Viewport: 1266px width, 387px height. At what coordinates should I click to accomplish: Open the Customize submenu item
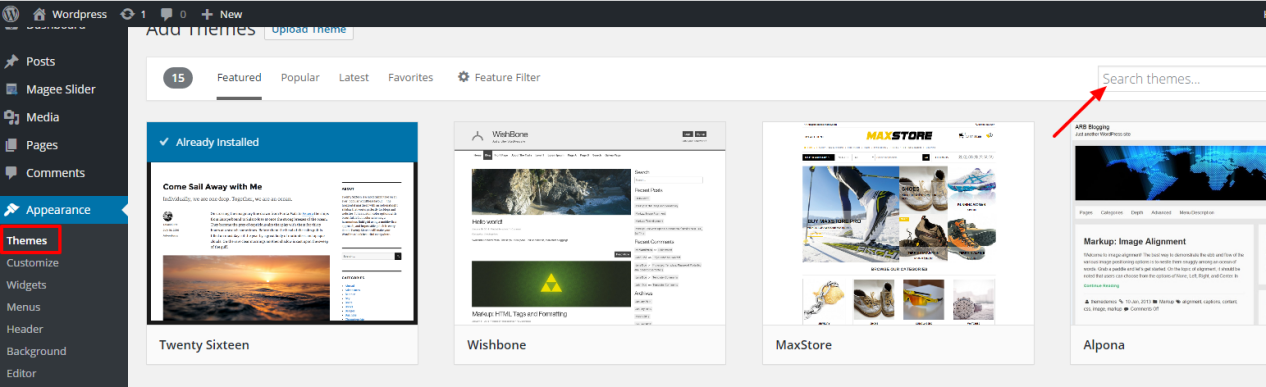pyautogui.click(x=32, y=263)
